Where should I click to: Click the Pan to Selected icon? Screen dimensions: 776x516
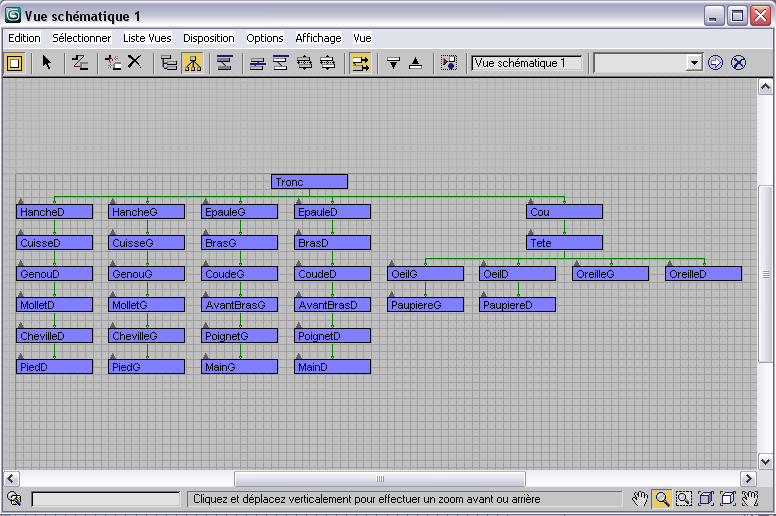[x=750, y=499]
